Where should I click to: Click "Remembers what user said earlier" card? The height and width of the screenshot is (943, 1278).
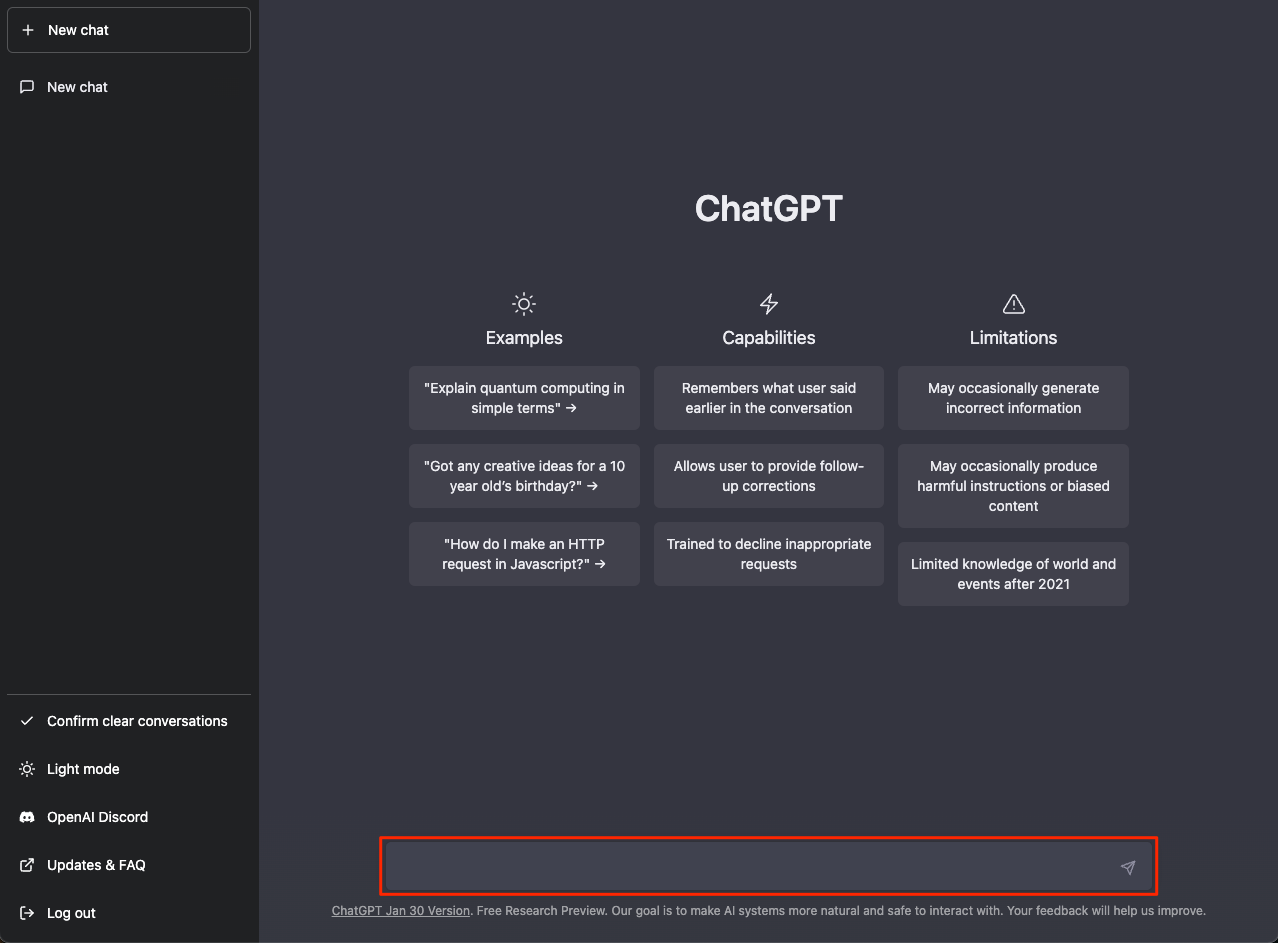769,398
